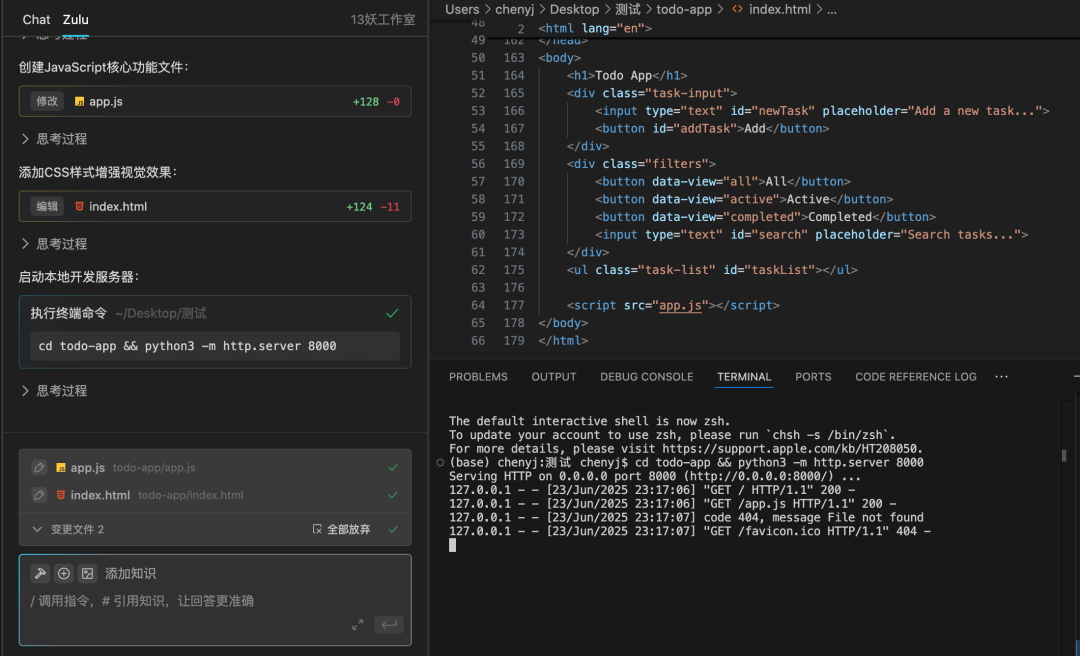Viewport: 1080px width, 656px height.
Task: Click the sticky html lang="en" line
Action: point(595,28)
